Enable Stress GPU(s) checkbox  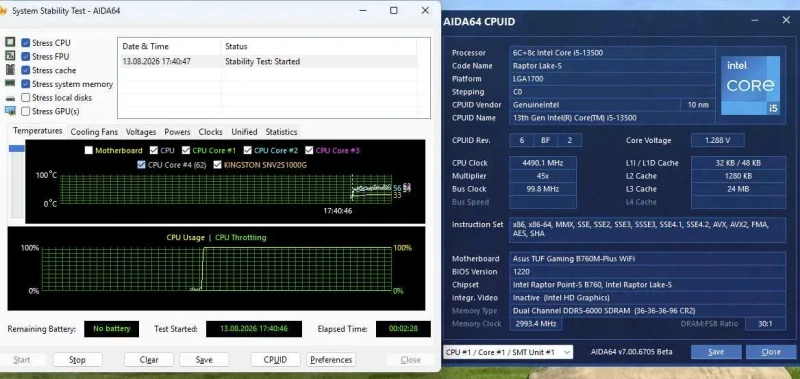click(x=26, y=111)
